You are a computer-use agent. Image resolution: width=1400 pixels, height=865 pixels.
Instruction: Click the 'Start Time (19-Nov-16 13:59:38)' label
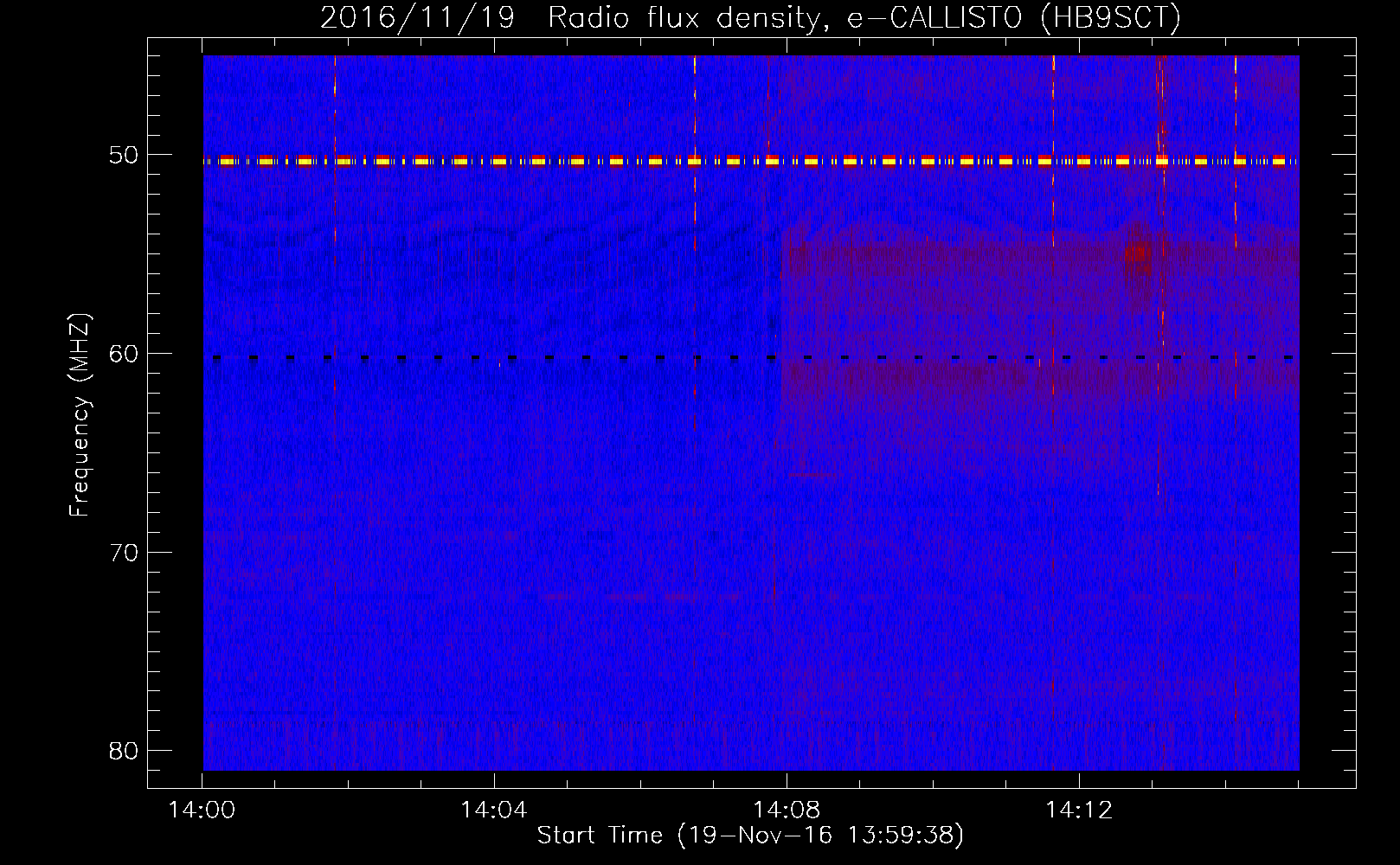(x=750, y=836)
